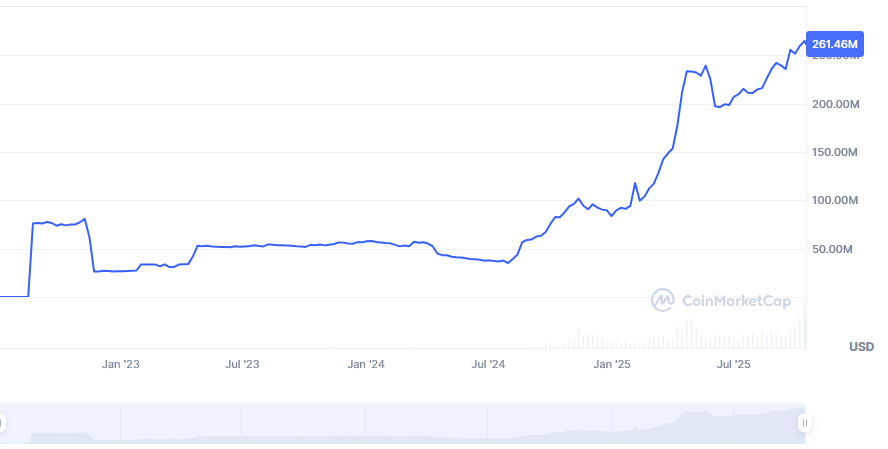The width and height of the screenshot is (888, 449).
Task: Click the CoinMarketCap logo icon watermark
Action: 663,300
